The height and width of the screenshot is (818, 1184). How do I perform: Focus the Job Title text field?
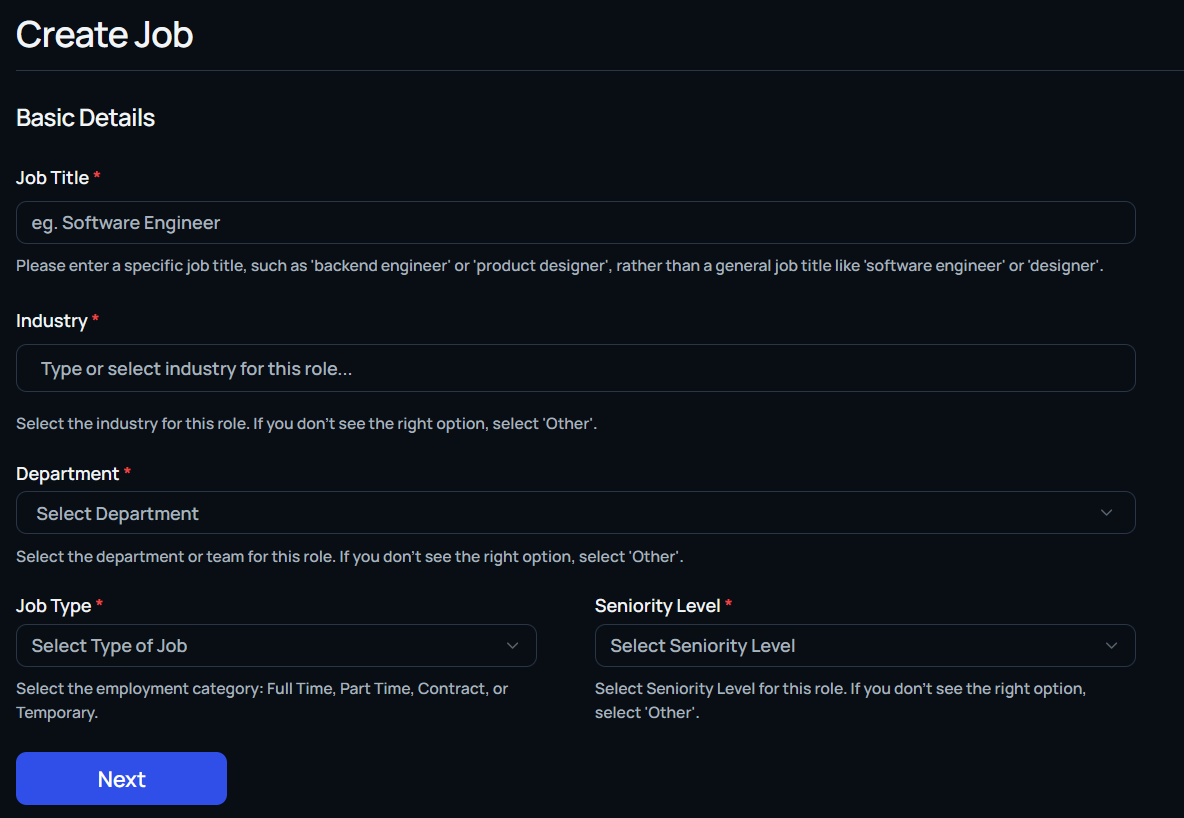[575, 223]
